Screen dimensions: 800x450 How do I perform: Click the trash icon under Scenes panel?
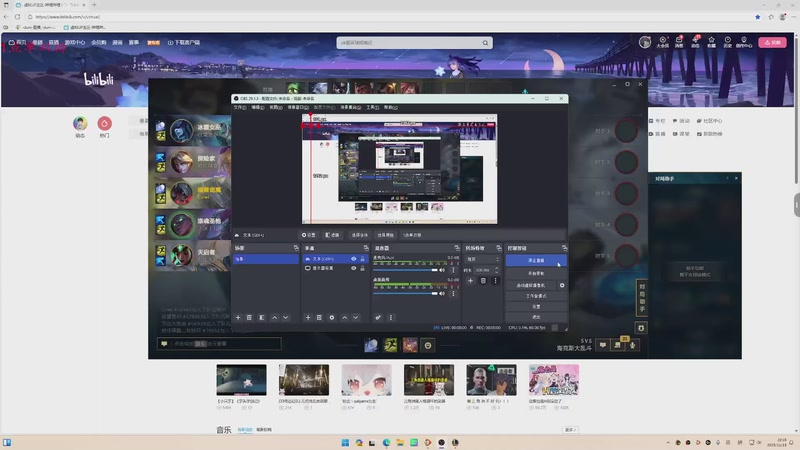(249, 317)
